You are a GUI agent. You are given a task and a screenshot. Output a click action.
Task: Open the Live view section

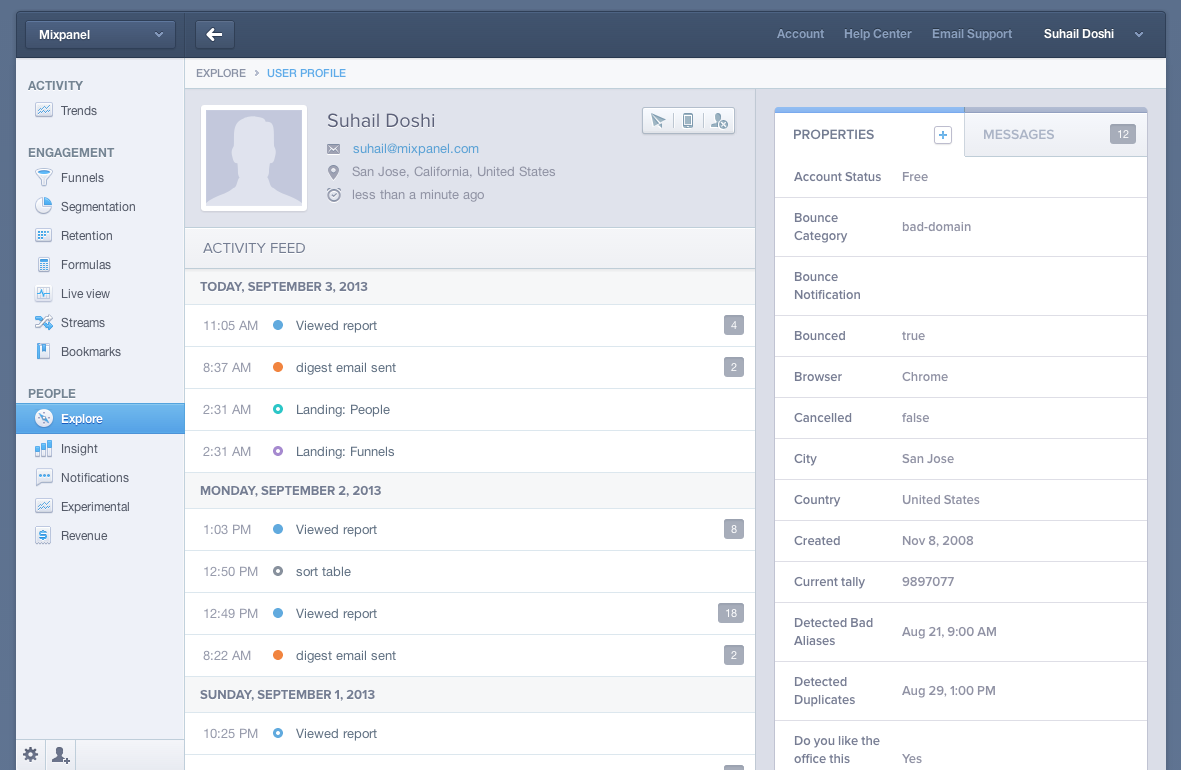[85, 294]
